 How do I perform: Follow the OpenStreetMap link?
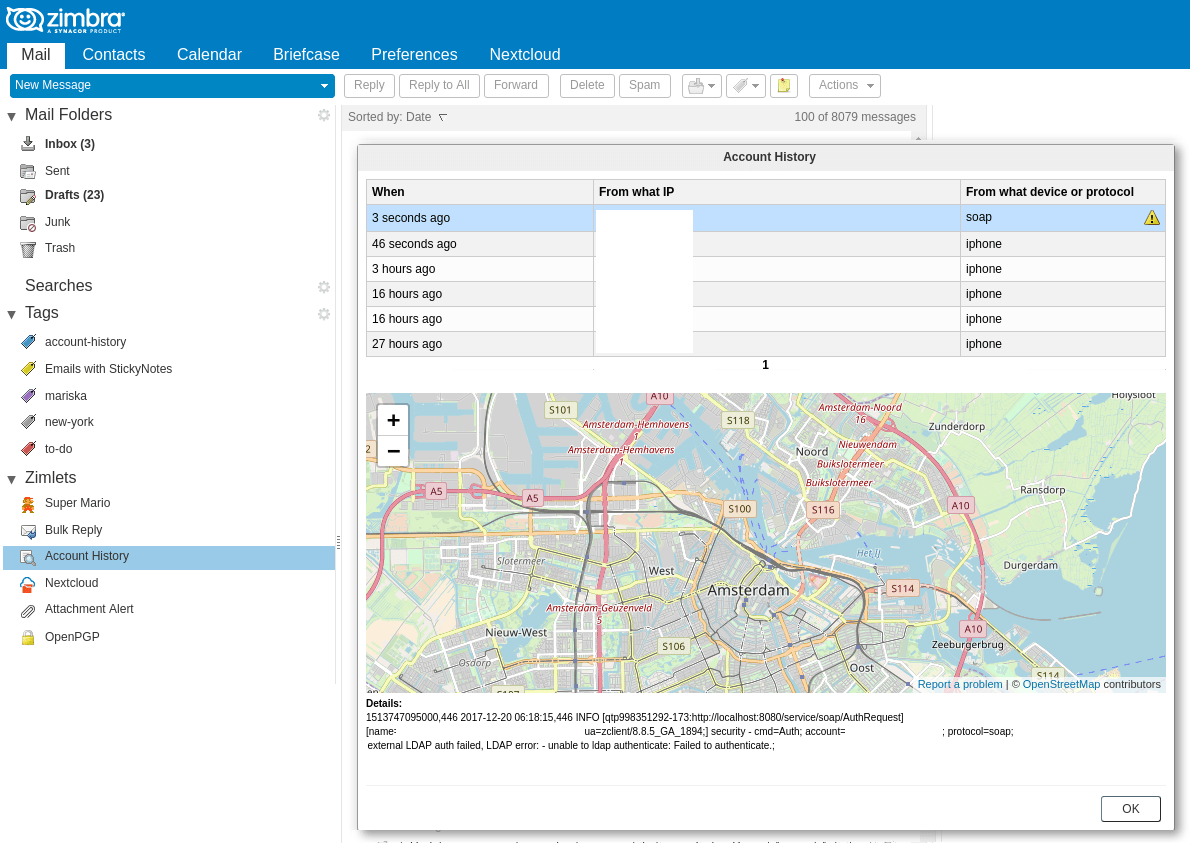(x=1060, y=684)
